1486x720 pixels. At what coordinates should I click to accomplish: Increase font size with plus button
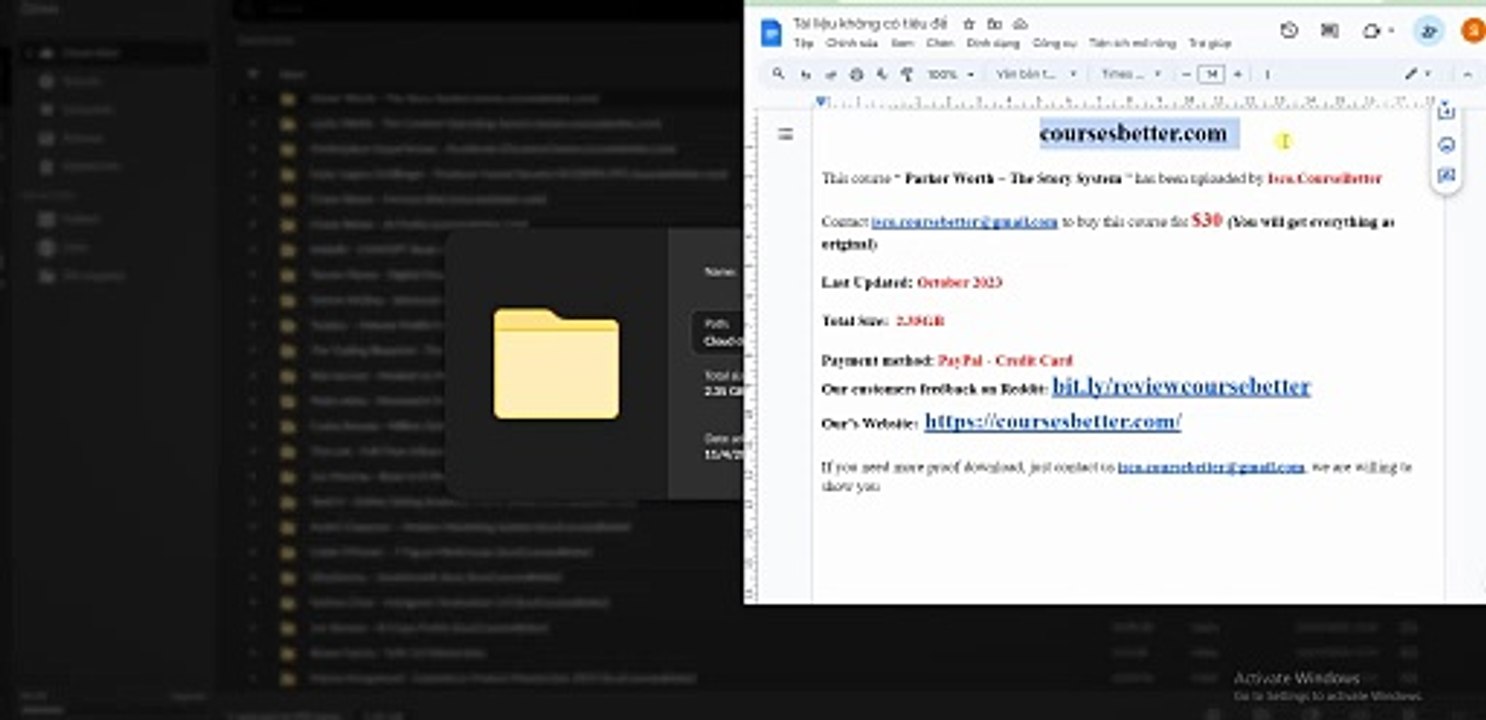pos(1238,74)
